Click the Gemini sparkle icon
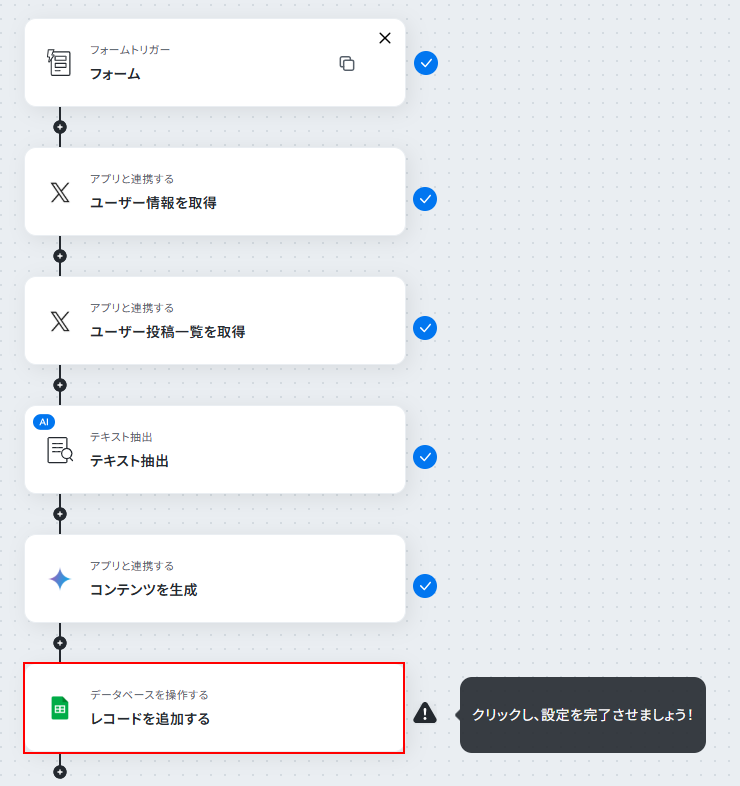Viewport: 740px width, 786px height. tap(60, 579)
